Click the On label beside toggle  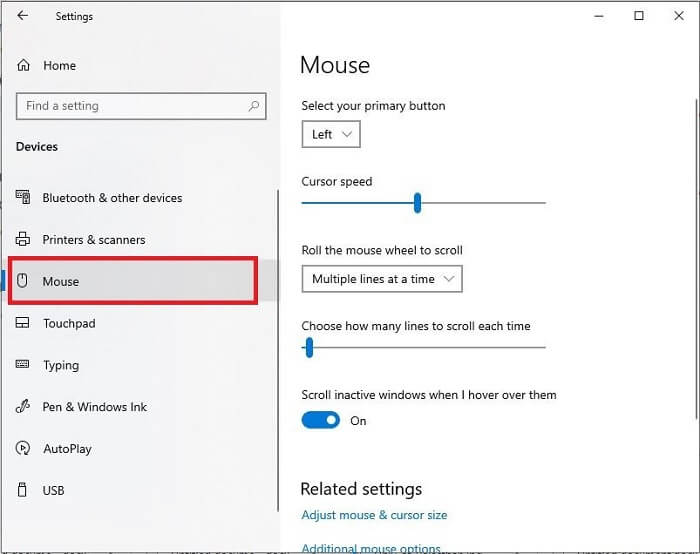(x=358, y=421)
